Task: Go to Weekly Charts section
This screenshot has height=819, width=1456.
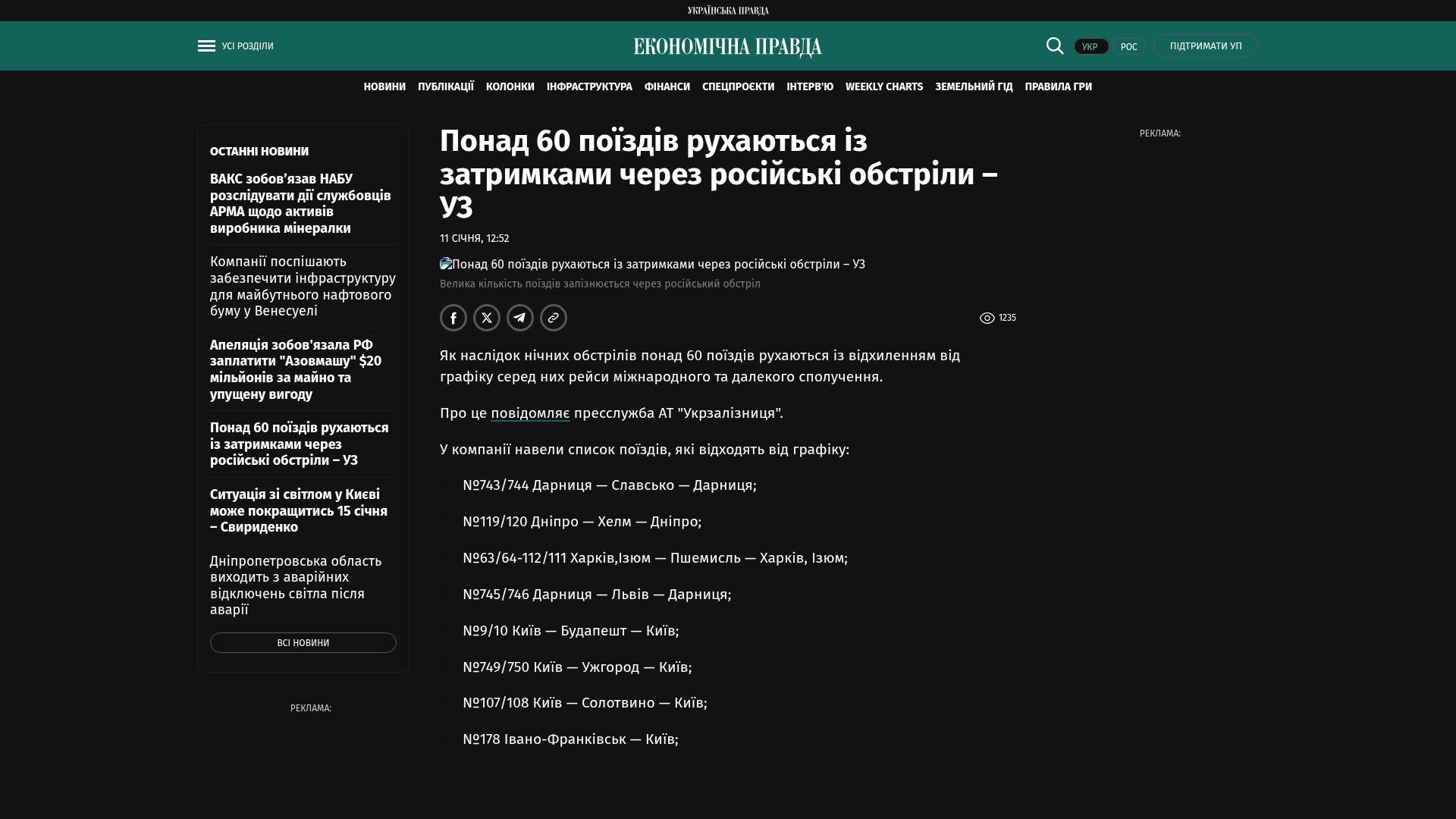Action: pyautogui.click(x=883, y=87)
